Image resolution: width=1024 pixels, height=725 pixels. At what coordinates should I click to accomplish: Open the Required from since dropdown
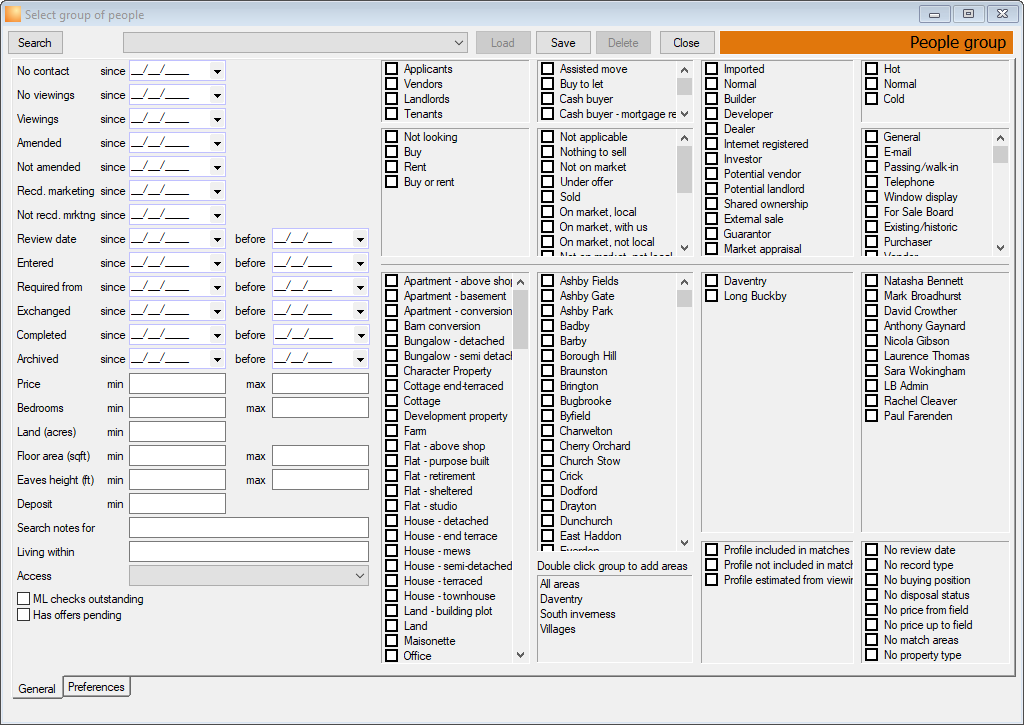(217, 287)
